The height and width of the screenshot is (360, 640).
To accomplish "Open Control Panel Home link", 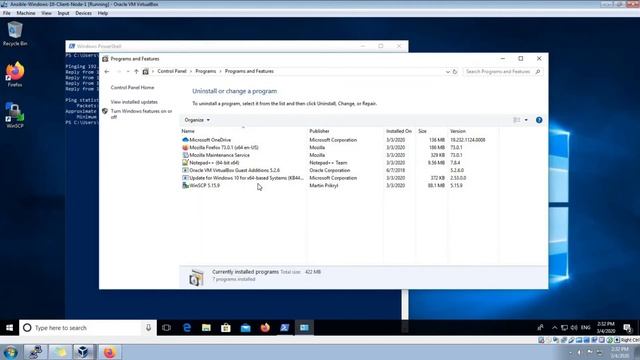I will (x=132, y=87).
